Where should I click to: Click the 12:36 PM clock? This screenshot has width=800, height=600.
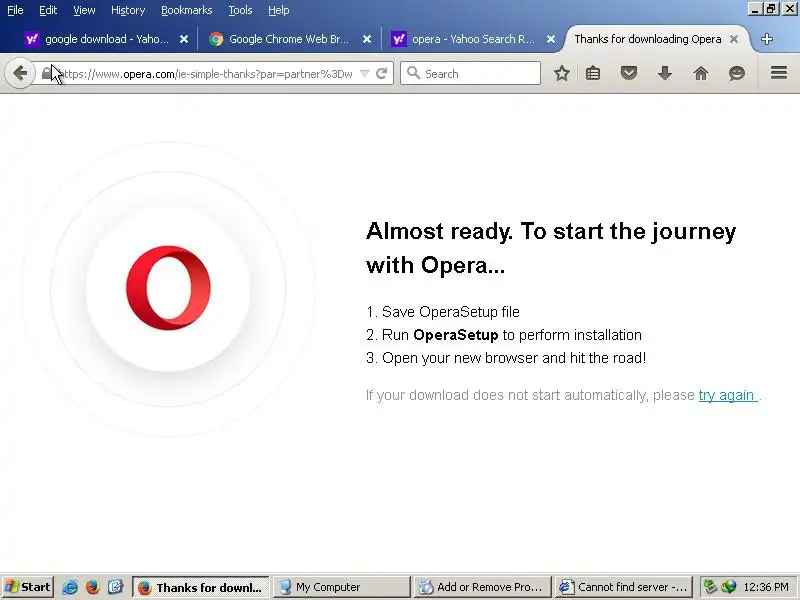coord(766,587)
